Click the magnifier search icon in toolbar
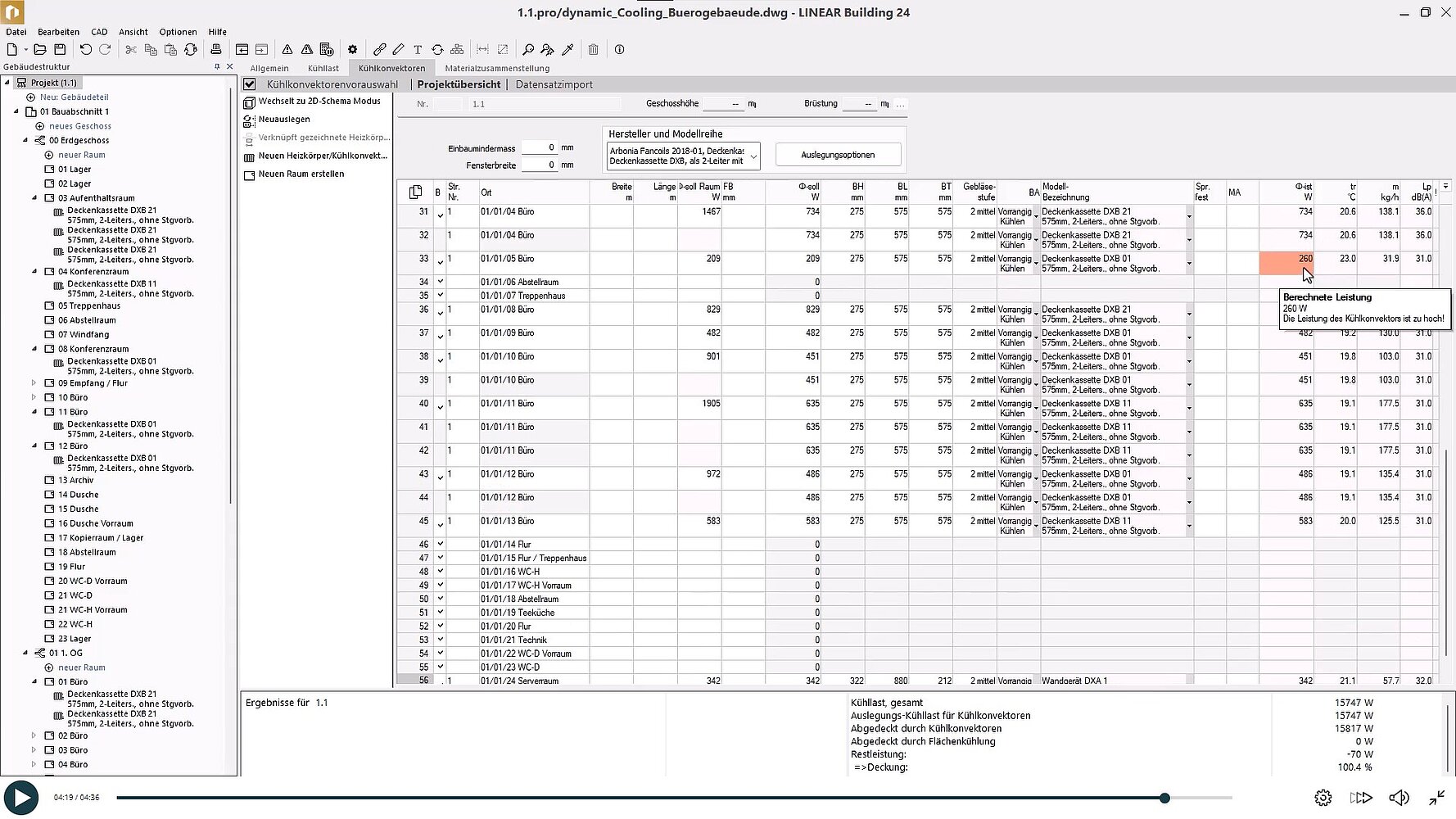Image resolution: width=1456 pixels, height=819 pixels. click(x=528, y=50)
